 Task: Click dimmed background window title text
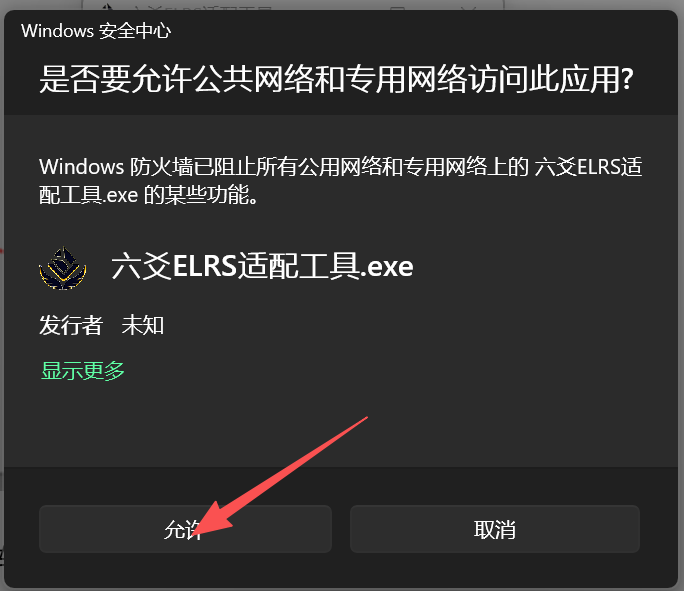[x=203, y=7]
